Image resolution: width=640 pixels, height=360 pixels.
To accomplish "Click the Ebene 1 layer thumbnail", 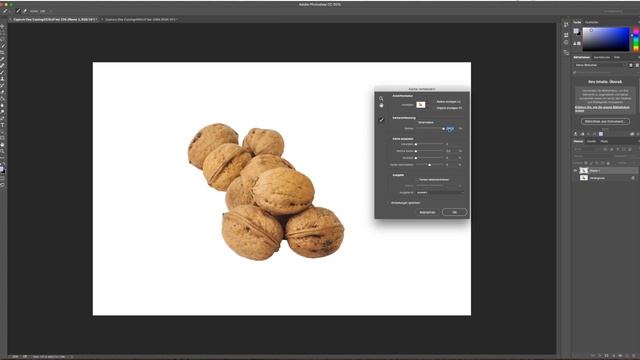I will (x=584, y=171).
